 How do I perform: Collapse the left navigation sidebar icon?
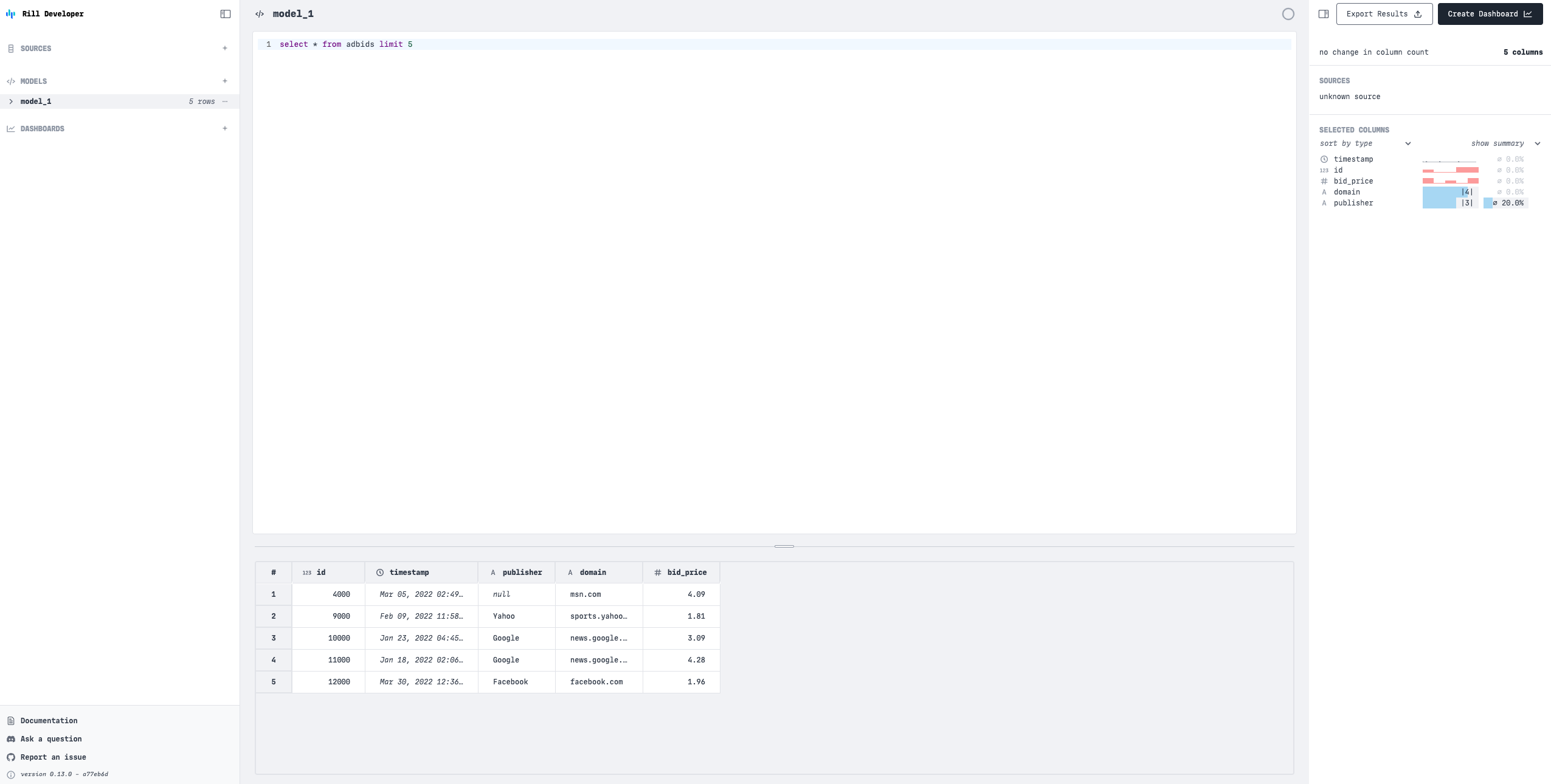225,14
